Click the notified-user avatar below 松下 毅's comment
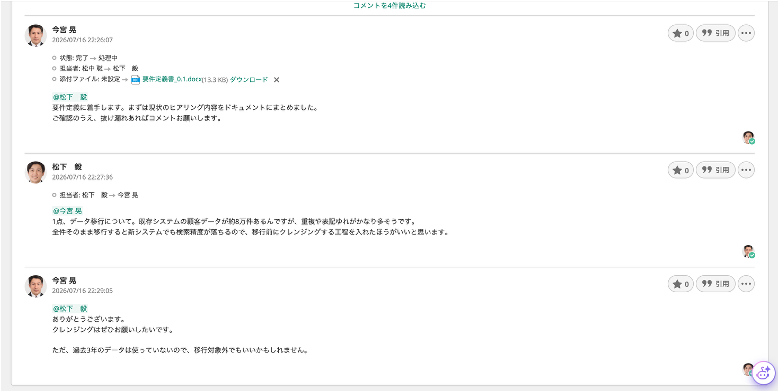The image size is (778, 392). tap(748, 252)
